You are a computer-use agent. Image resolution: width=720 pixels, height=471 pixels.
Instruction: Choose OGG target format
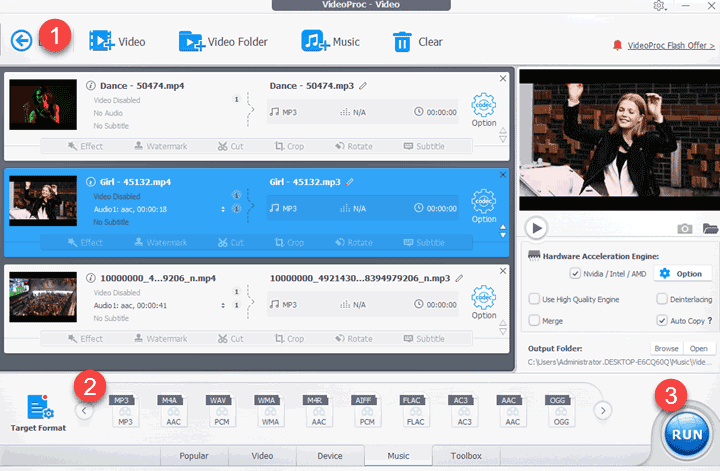559,410
